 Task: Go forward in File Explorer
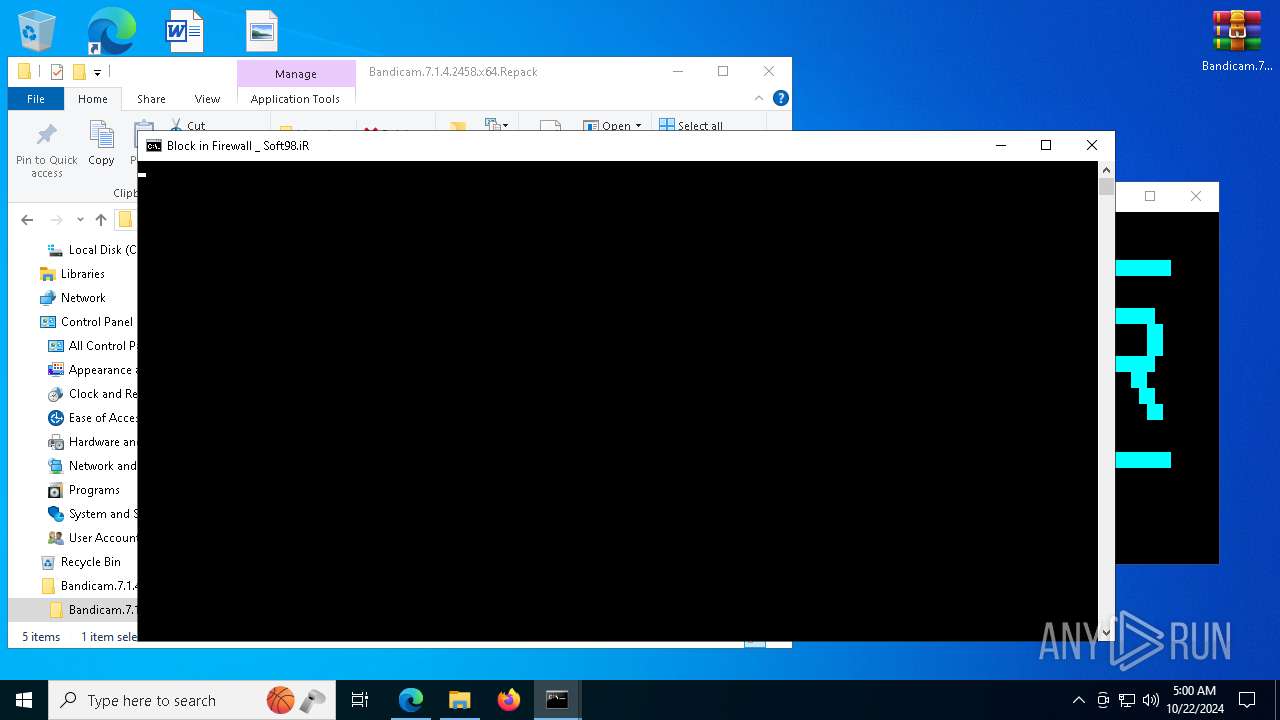[x=56, y=220]
